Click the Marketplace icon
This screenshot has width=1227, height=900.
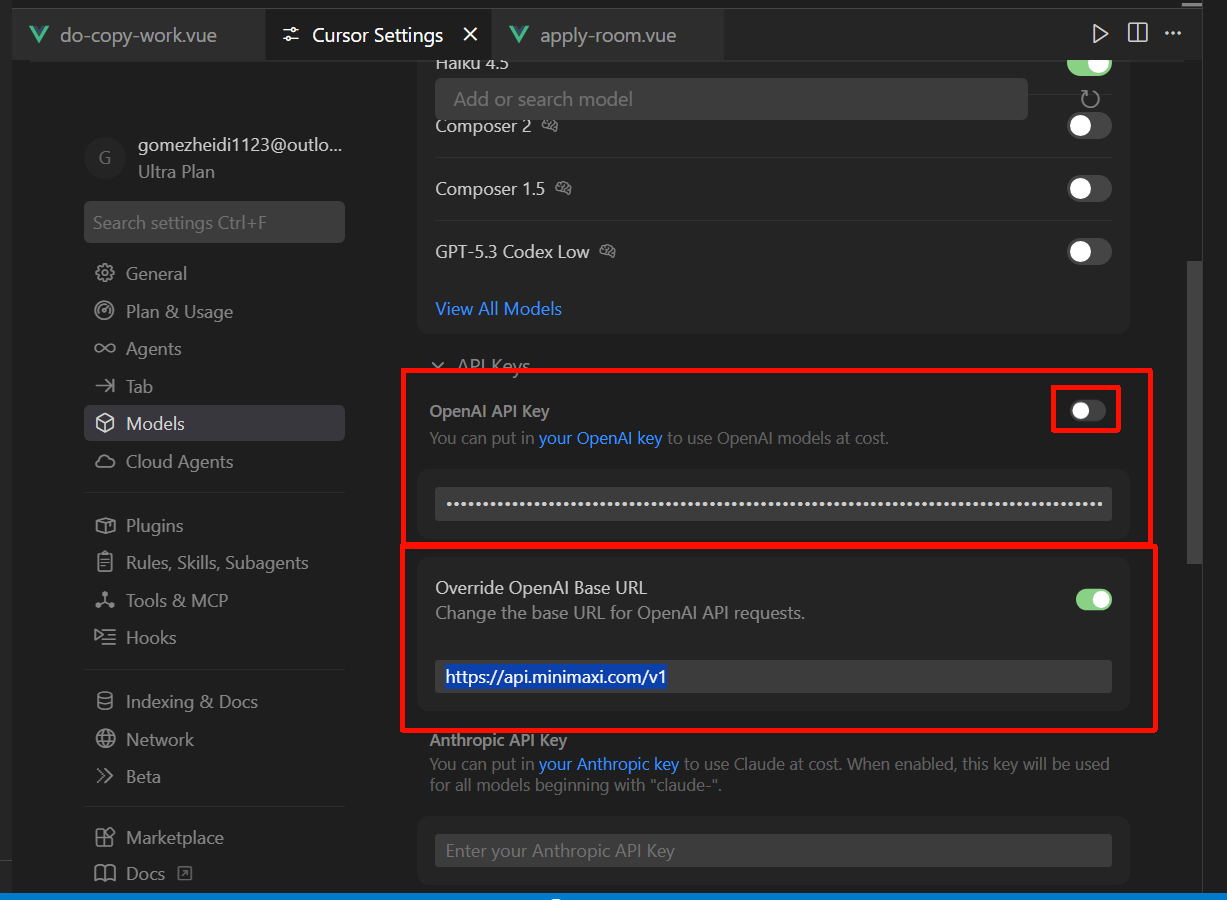[105, 837]
